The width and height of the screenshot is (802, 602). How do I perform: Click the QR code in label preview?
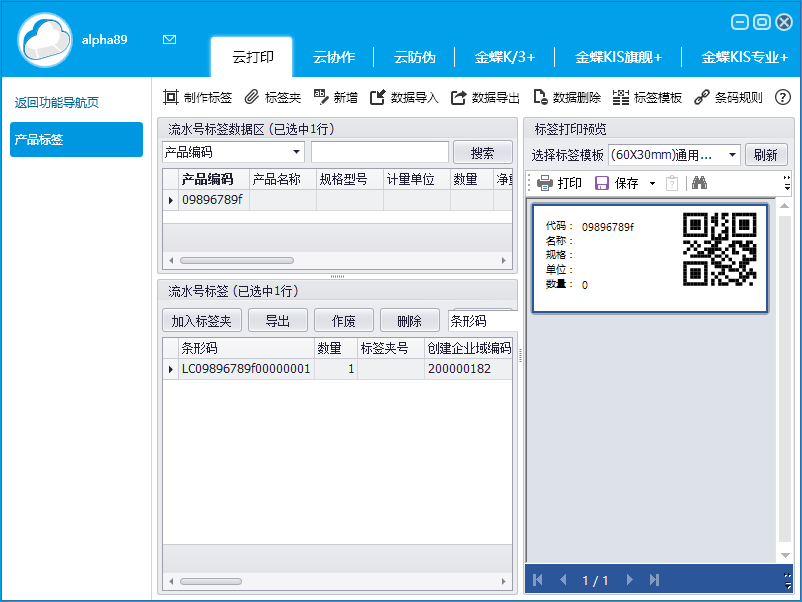tap(720, 249)
